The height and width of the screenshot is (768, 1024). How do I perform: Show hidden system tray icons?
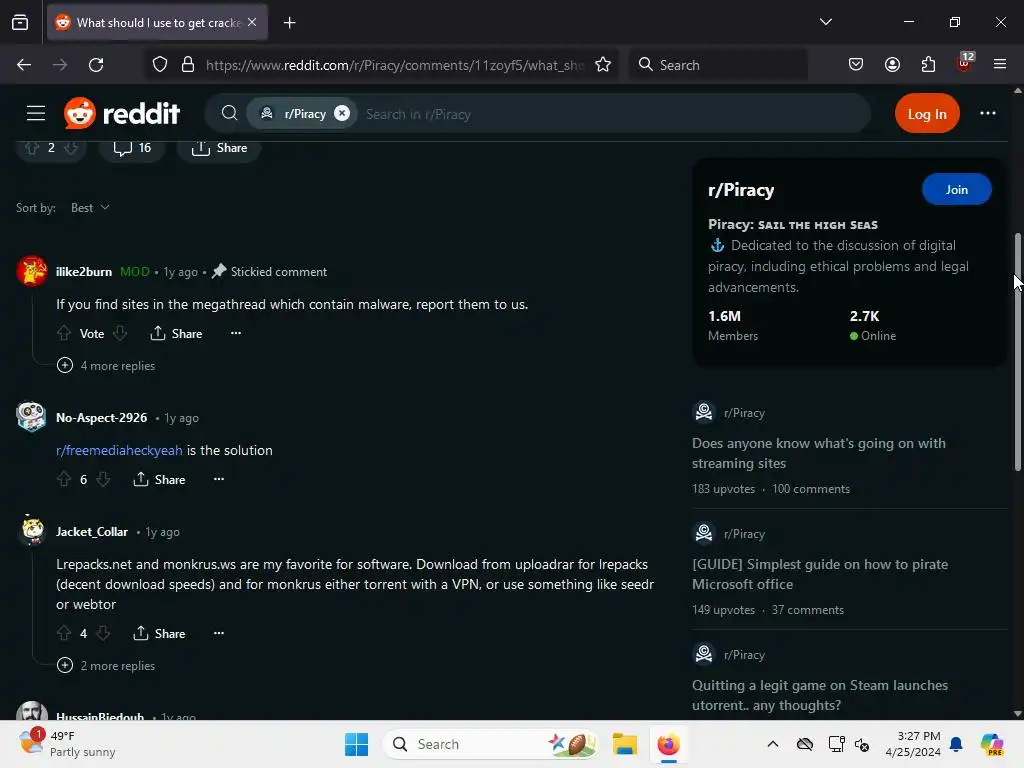point(773,744)
